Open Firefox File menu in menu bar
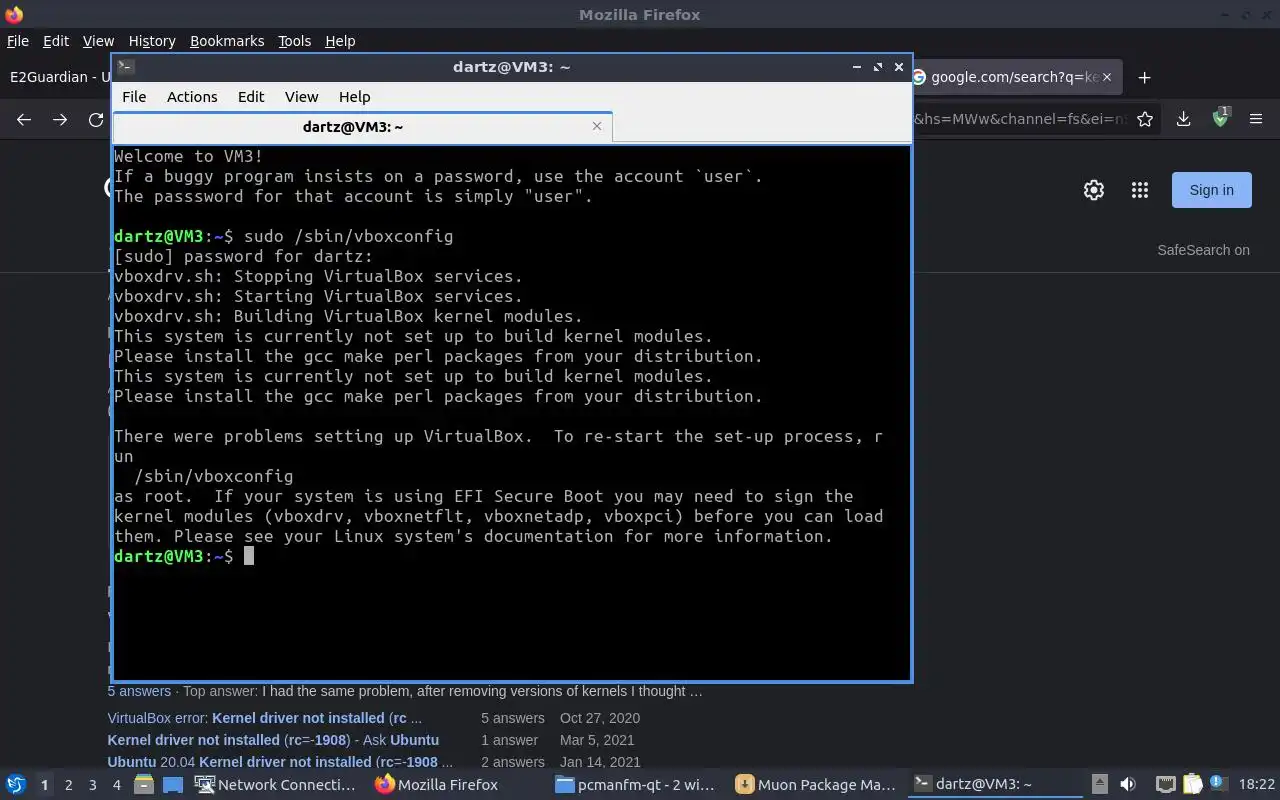1280x800 pixels. point(18,41)
